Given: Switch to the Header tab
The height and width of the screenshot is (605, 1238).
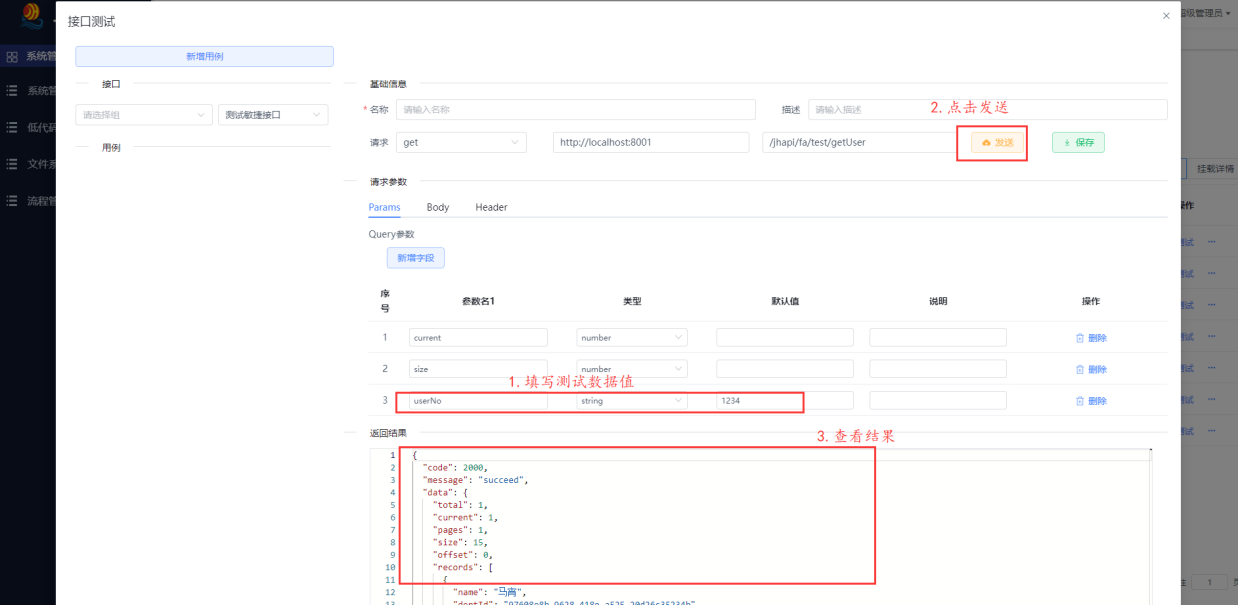Looking at the screenshot, I should pyautogui.click(x=491, y=207).
